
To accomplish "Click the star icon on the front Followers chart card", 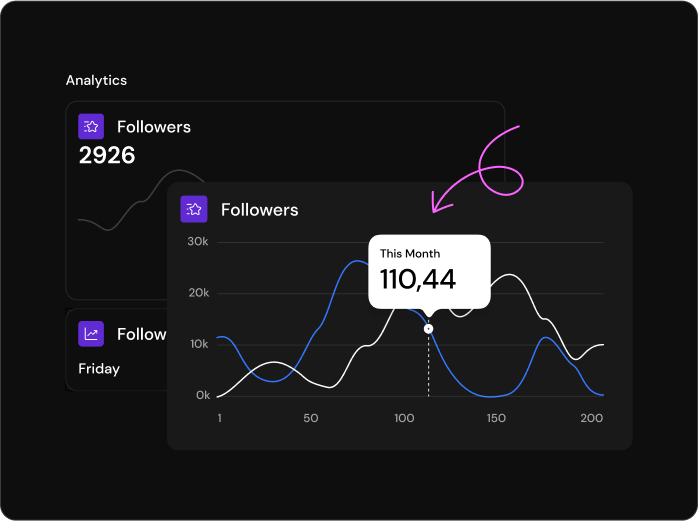I will point(194,209).
